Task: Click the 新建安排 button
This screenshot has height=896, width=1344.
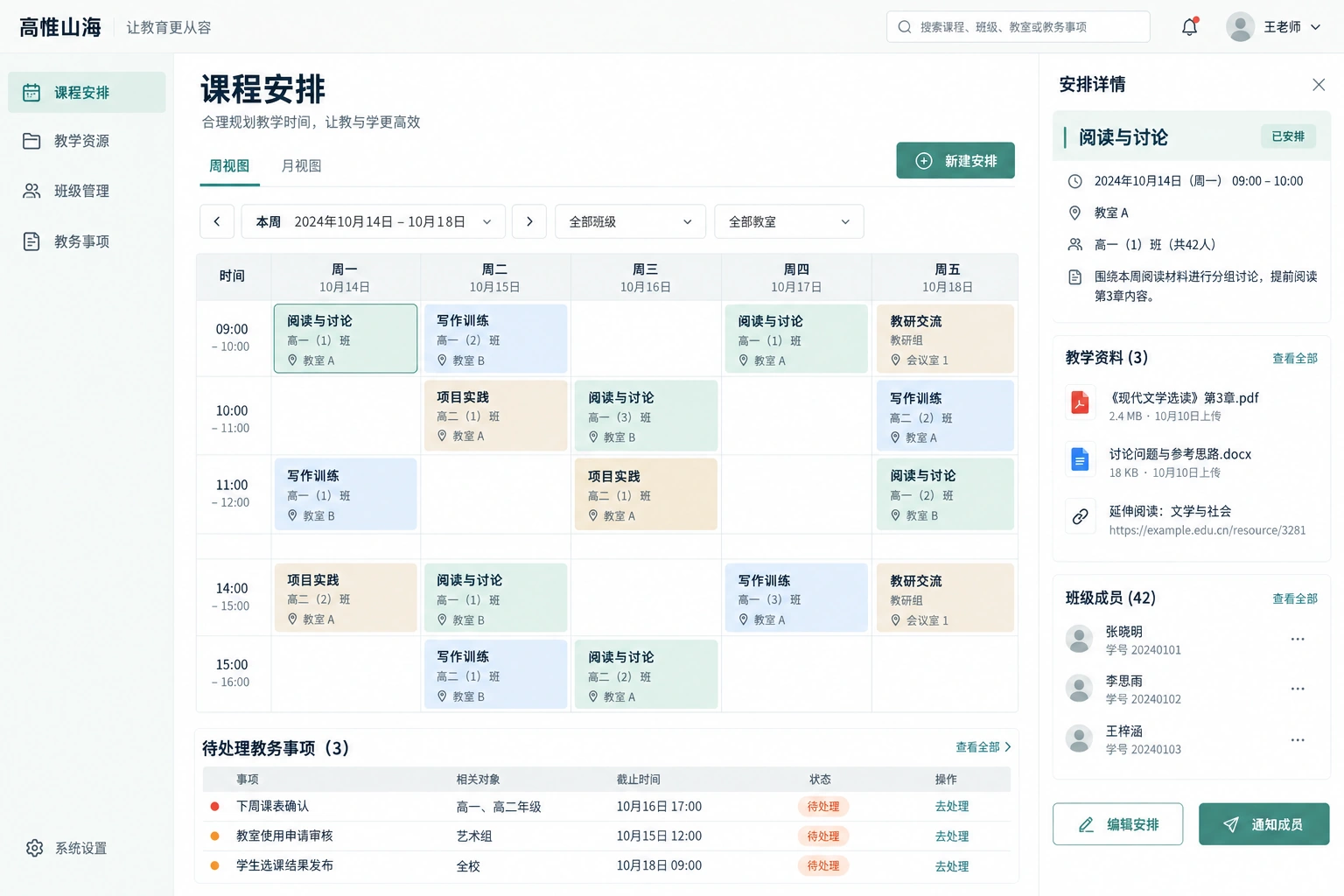Action: point(955,161)
